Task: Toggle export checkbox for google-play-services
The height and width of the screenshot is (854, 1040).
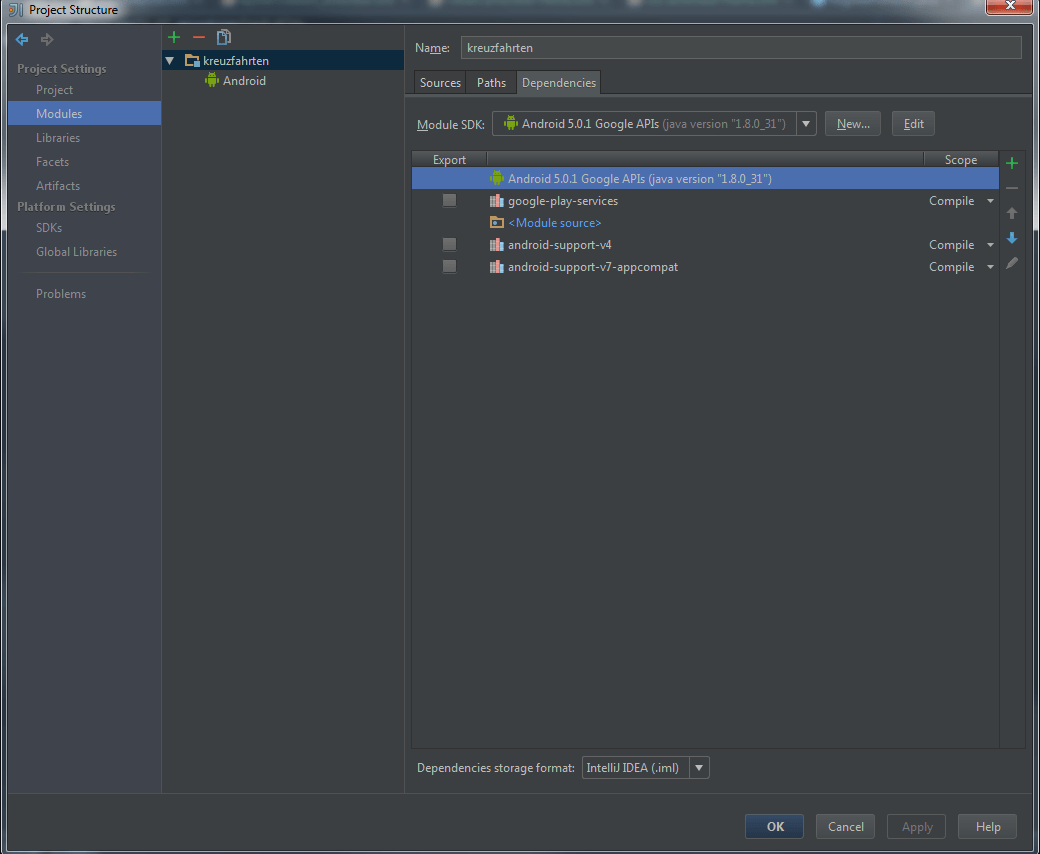Action: coord(449,201)
